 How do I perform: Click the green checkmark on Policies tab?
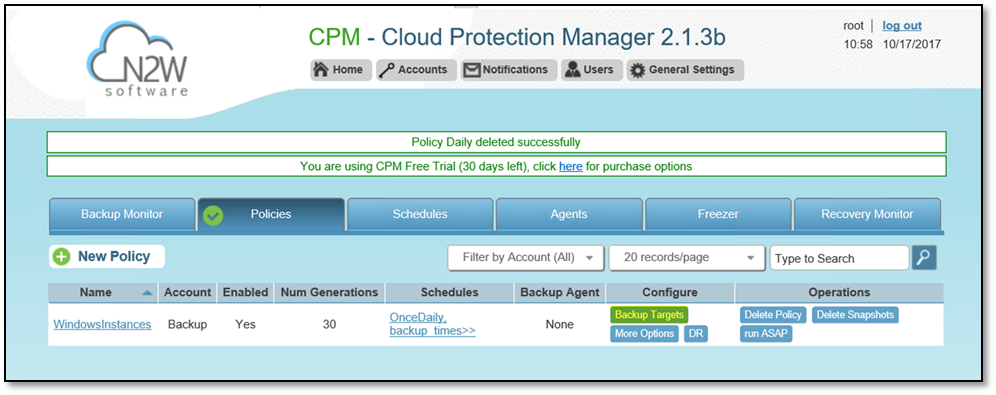click(213, 216)
